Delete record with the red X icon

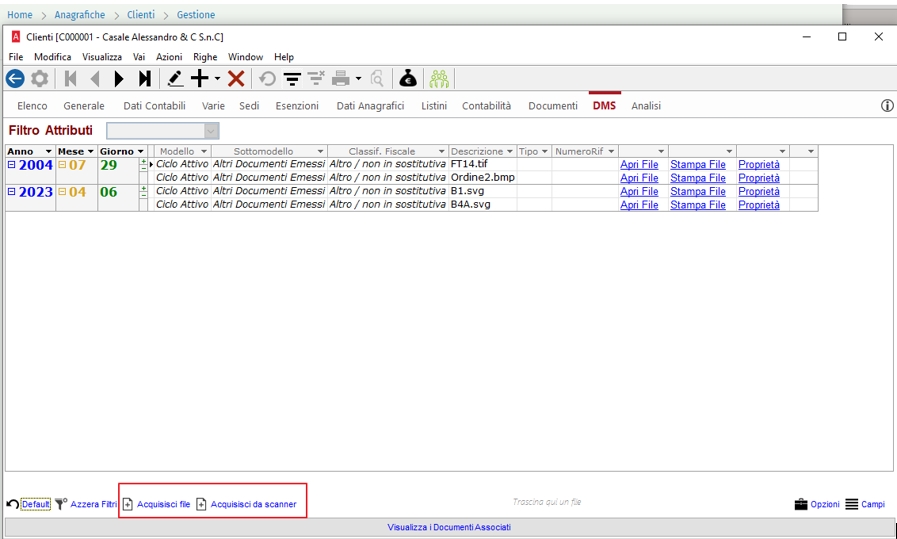(x=236, y=78)
